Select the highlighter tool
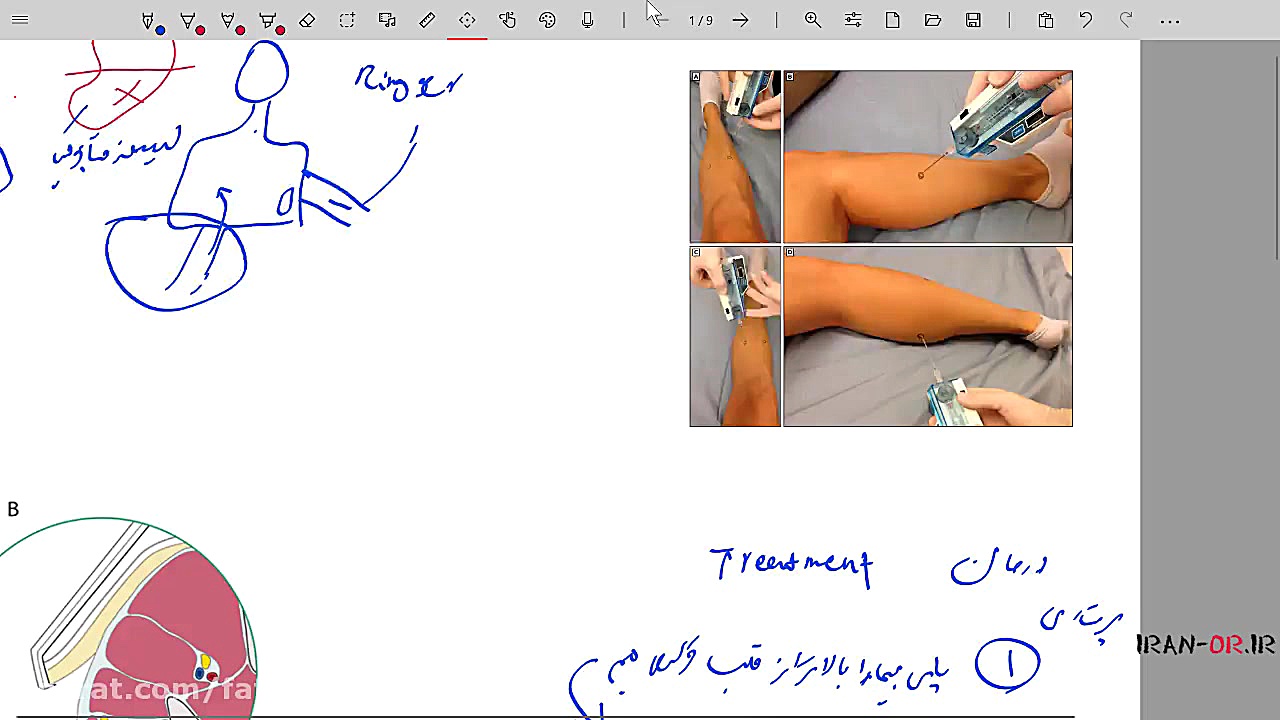1280x720 pixels. click(269, 21)
